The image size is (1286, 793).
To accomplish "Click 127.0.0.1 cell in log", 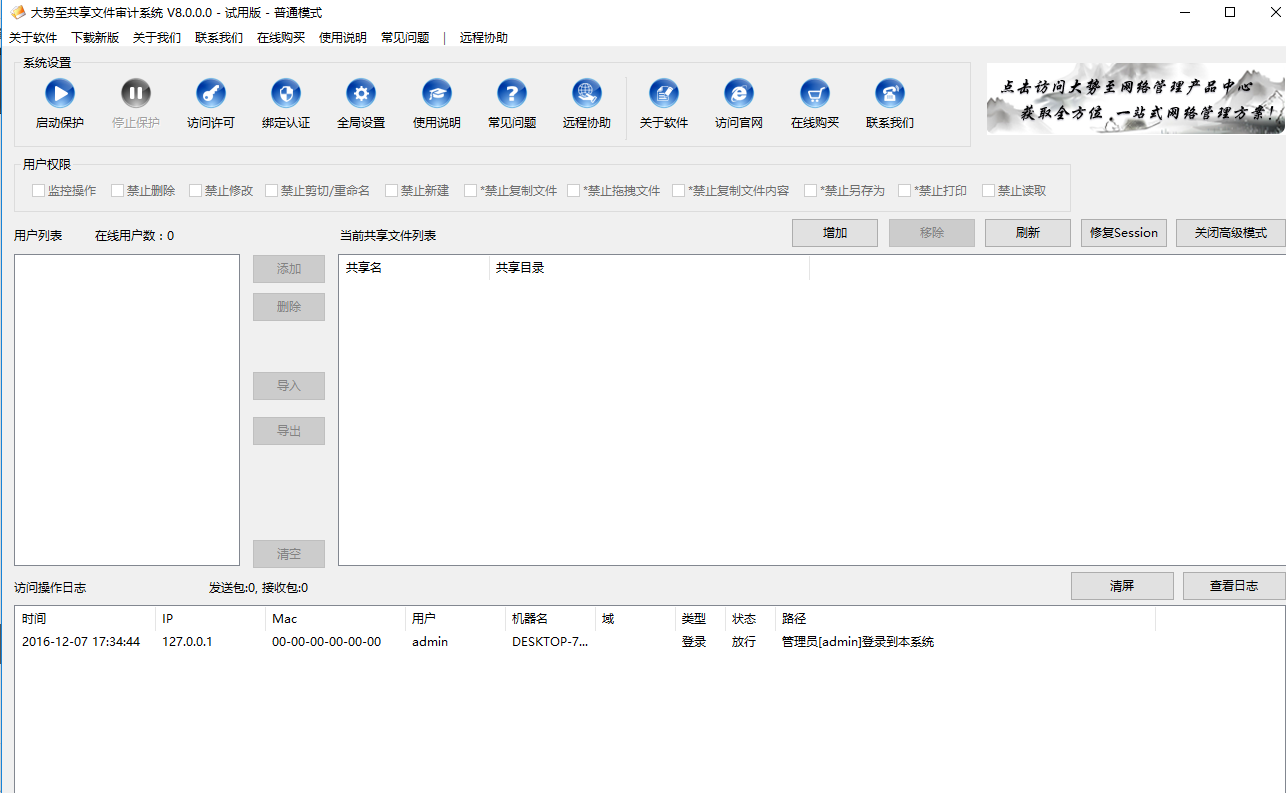I will tap(187, 642).
